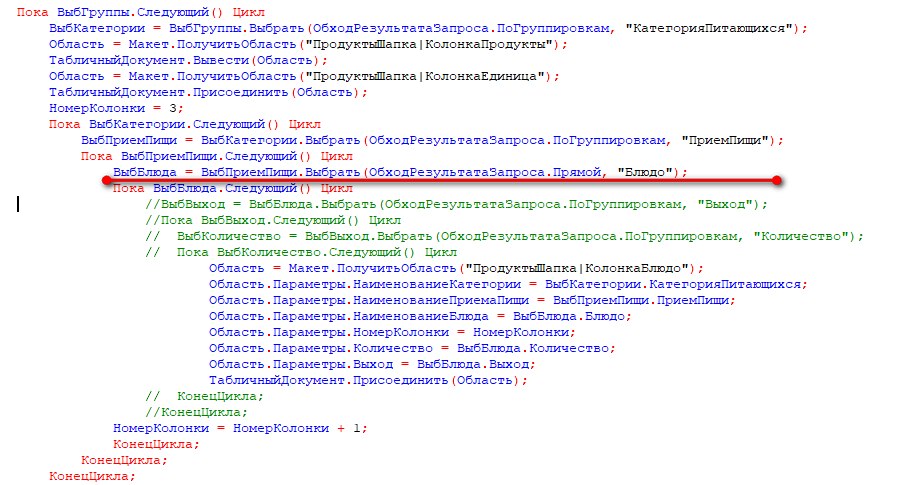This screenshot has height=485, width=914.
Task: Click the line 'НомерКолонки = НомерКолонки + 1;'
Action: click(x=241, y=428)
